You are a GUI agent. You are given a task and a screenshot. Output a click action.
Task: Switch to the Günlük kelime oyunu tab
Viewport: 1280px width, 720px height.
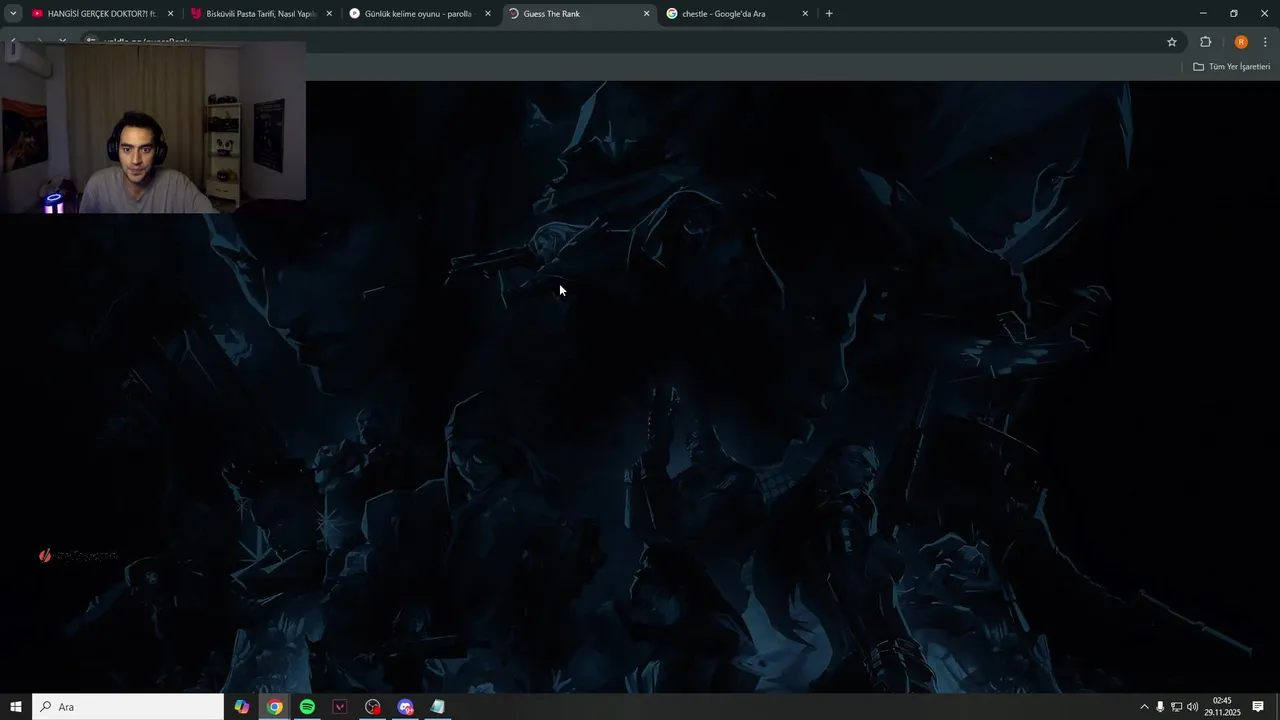coord(420,14)
